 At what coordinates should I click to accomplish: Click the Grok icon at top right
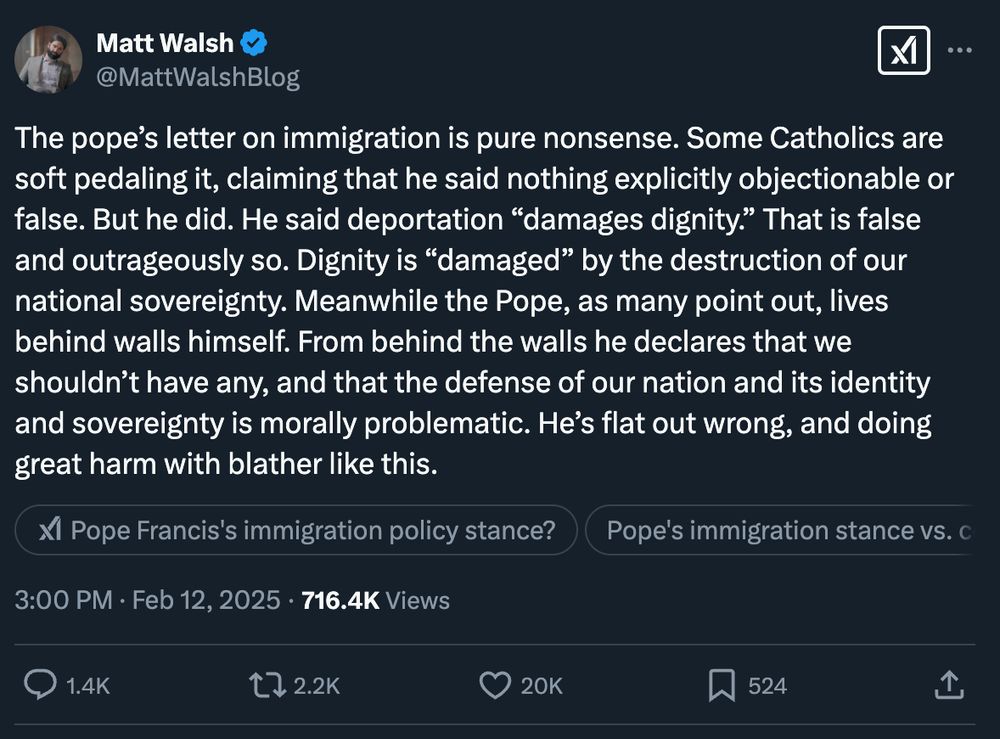(x=903, y=50)
